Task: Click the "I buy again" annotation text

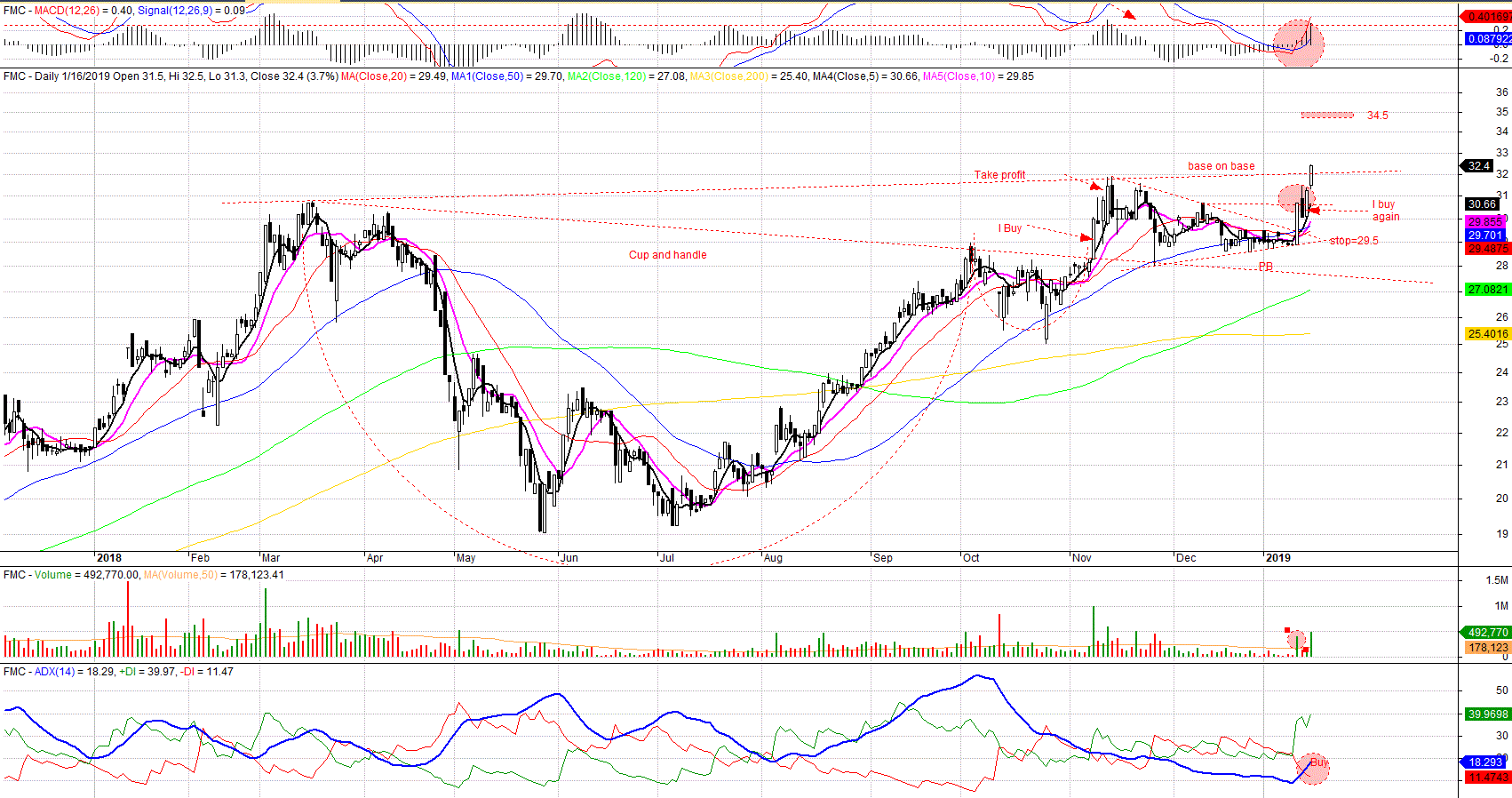Action: click(1384, 211)
